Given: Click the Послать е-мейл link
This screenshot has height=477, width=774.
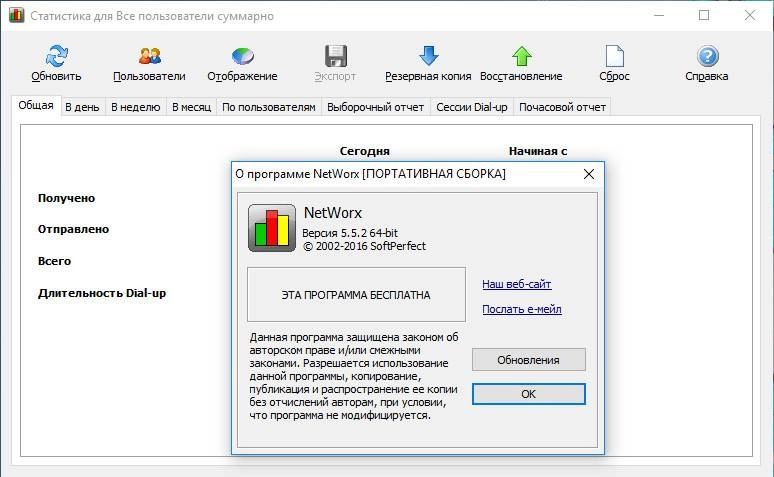Looking at the screenshot, I should click(x=522, y=309).
